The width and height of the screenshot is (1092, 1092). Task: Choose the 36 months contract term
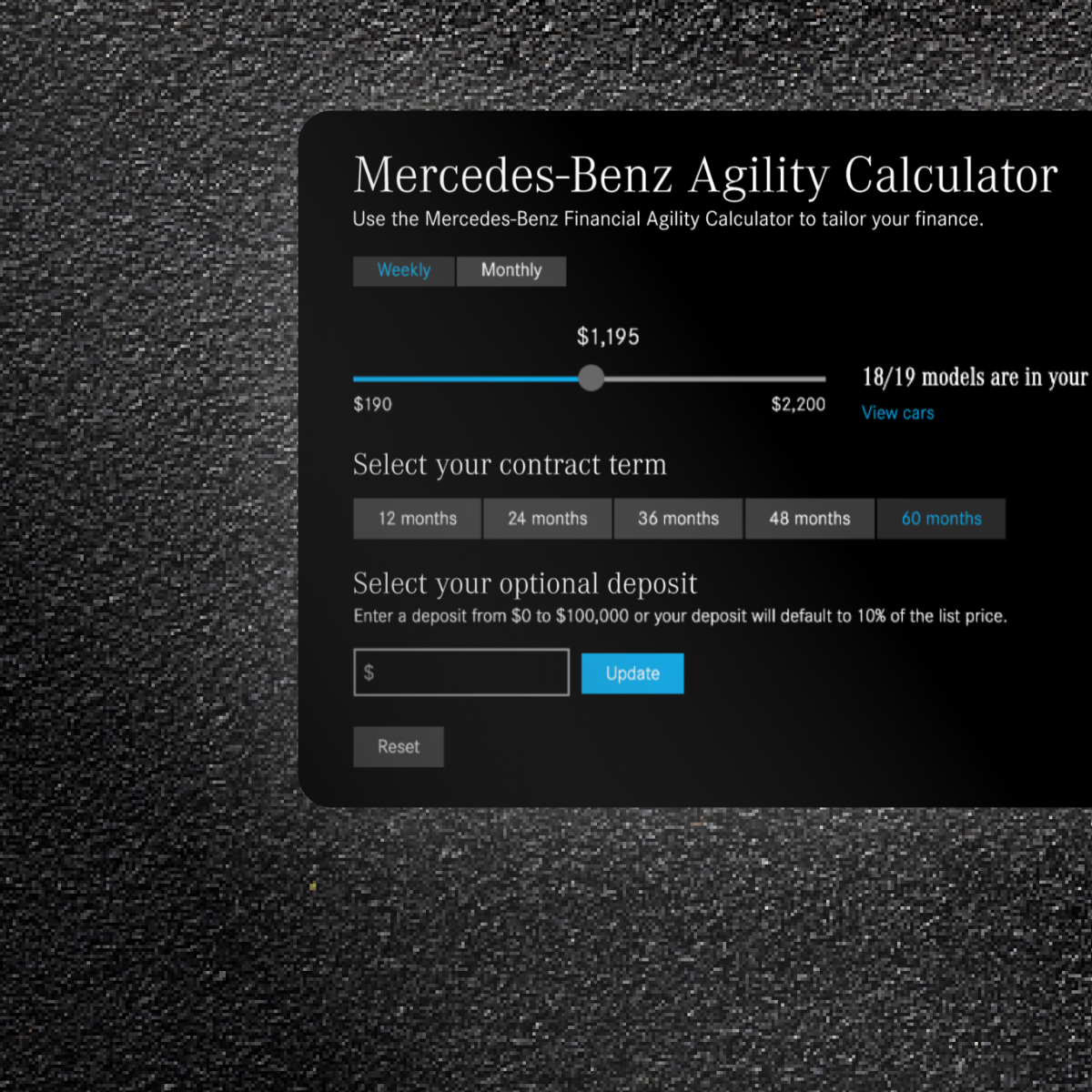[678, 519]
